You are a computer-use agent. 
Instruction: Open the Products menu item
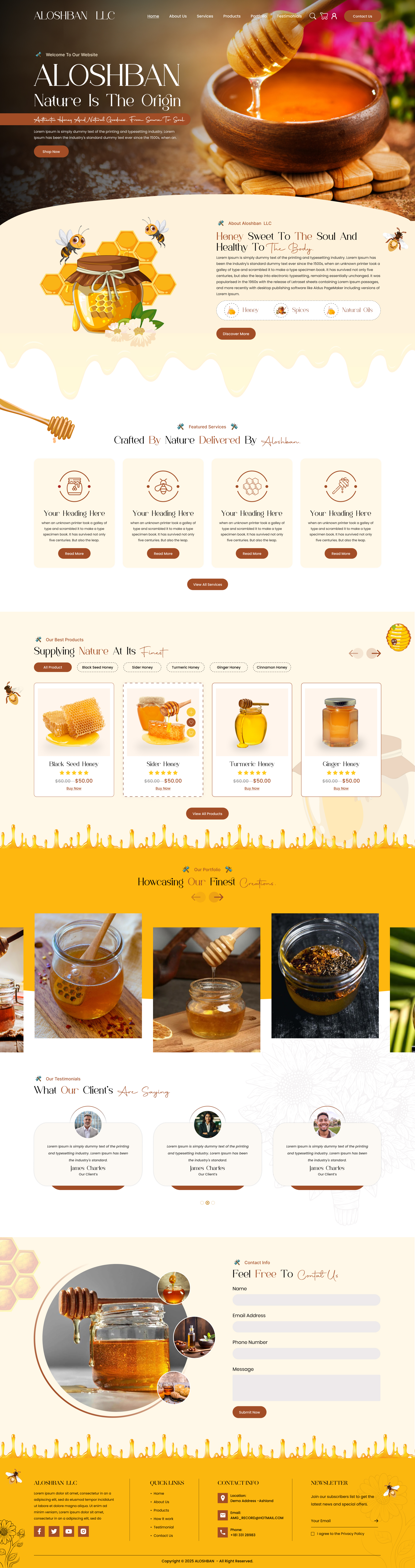pyautogui.click(x=232, y=16)
